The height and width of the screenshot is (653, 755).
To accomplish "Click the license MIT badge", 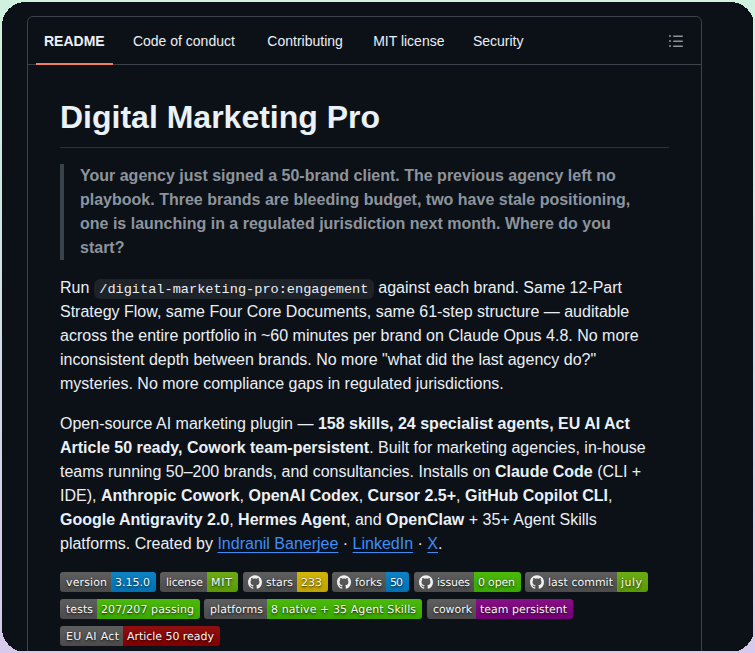I will pyautogui.click(x=199, y=582).
